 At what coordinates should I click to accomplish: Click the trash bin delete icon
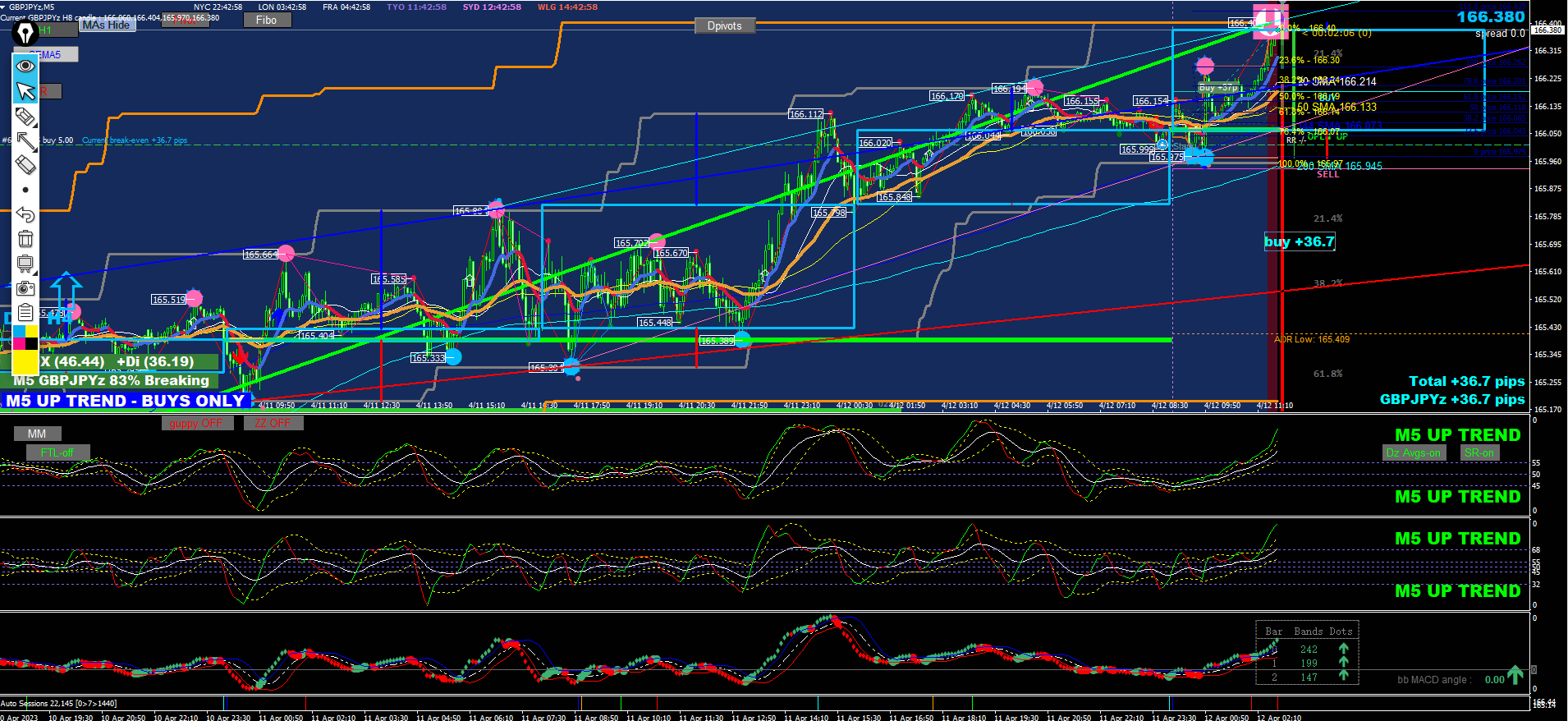[x=25, y=239]
